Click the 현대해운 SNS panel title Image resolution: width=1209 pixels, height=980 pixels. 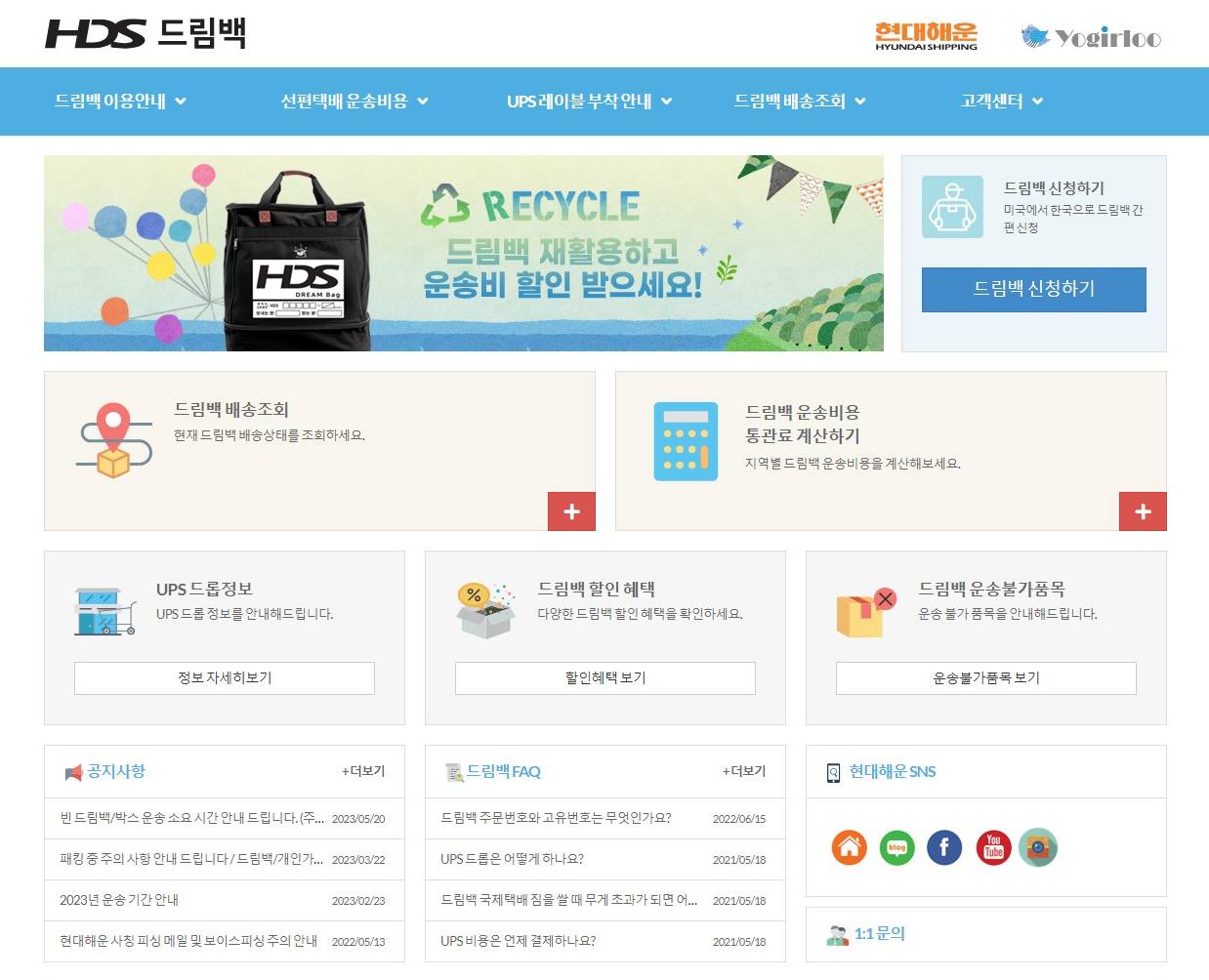click(893, 771)
